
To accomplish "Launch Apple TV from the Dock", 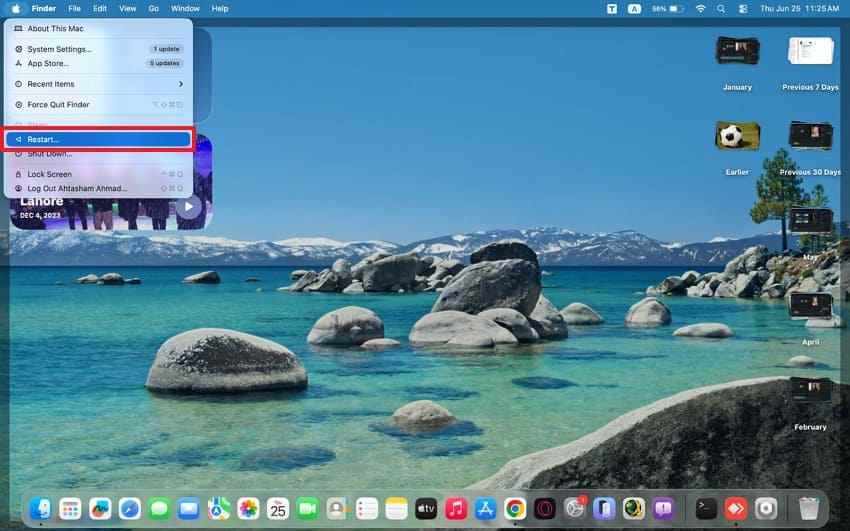I will (426, 509).
